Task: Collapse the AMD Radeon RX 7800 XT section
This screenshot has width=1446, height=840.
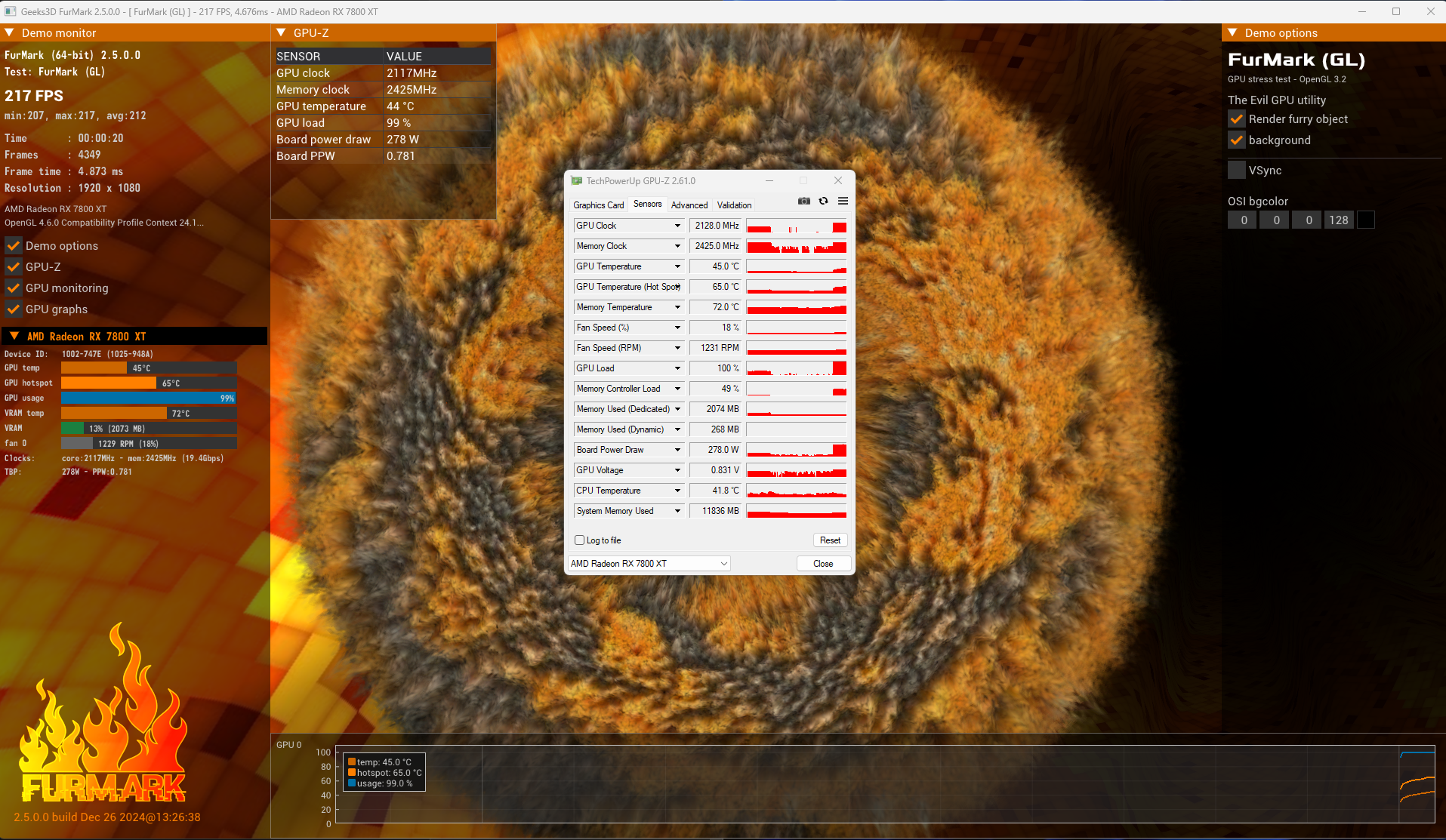Action: (x=14, y=337)
